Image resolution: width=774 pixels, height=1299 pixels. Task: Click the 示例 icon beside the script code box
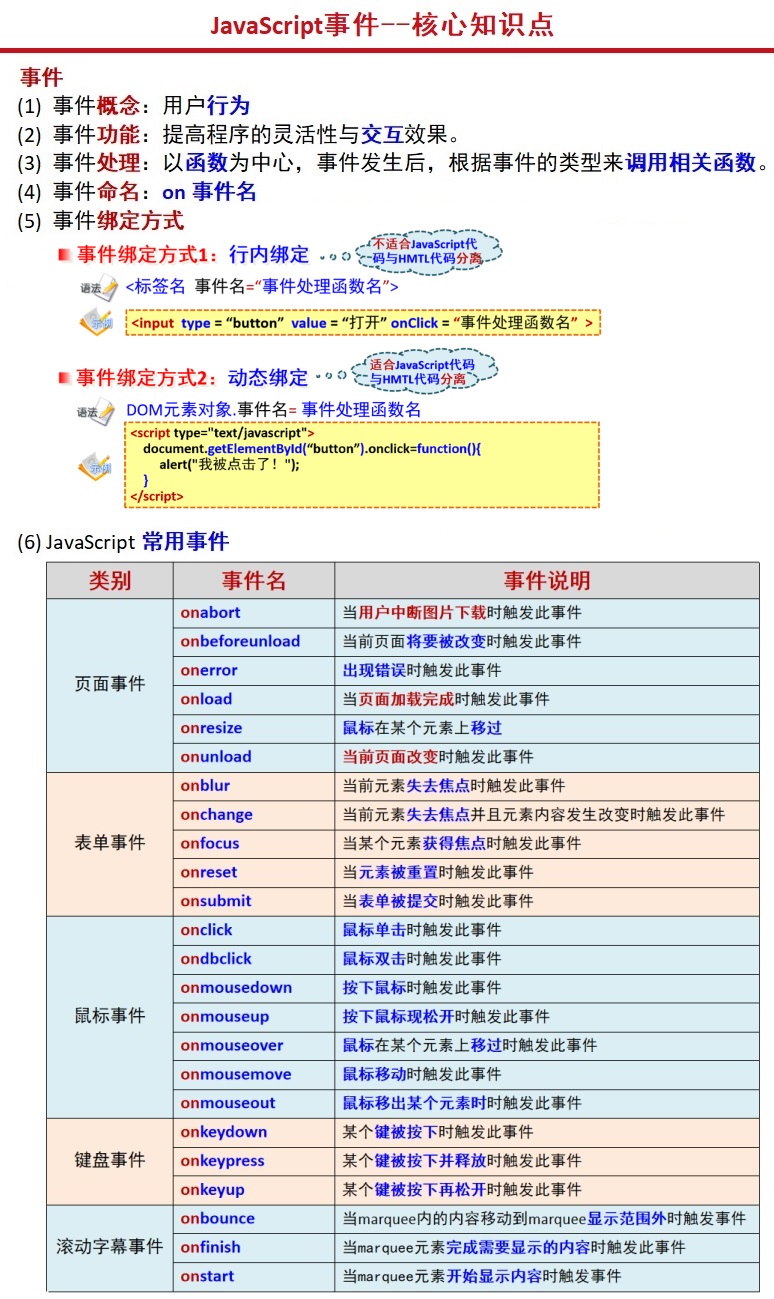(x=96, y=466)
